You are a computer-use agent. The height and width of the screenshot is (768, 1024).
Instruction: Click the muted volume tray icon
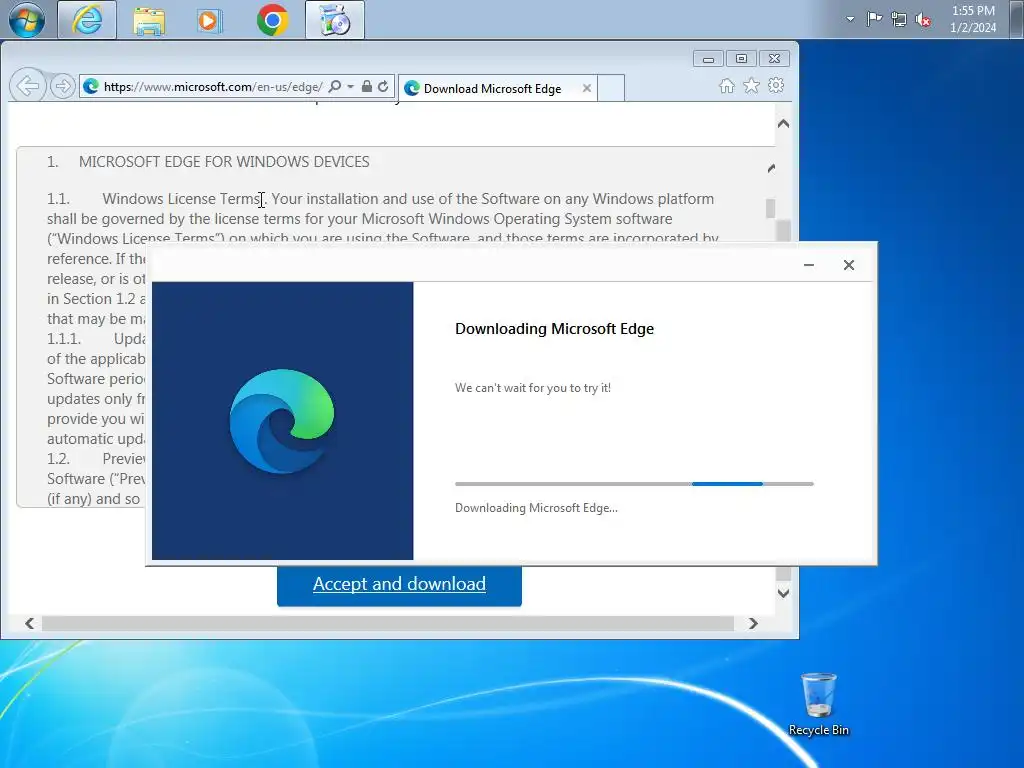click(x=923, y=20)
